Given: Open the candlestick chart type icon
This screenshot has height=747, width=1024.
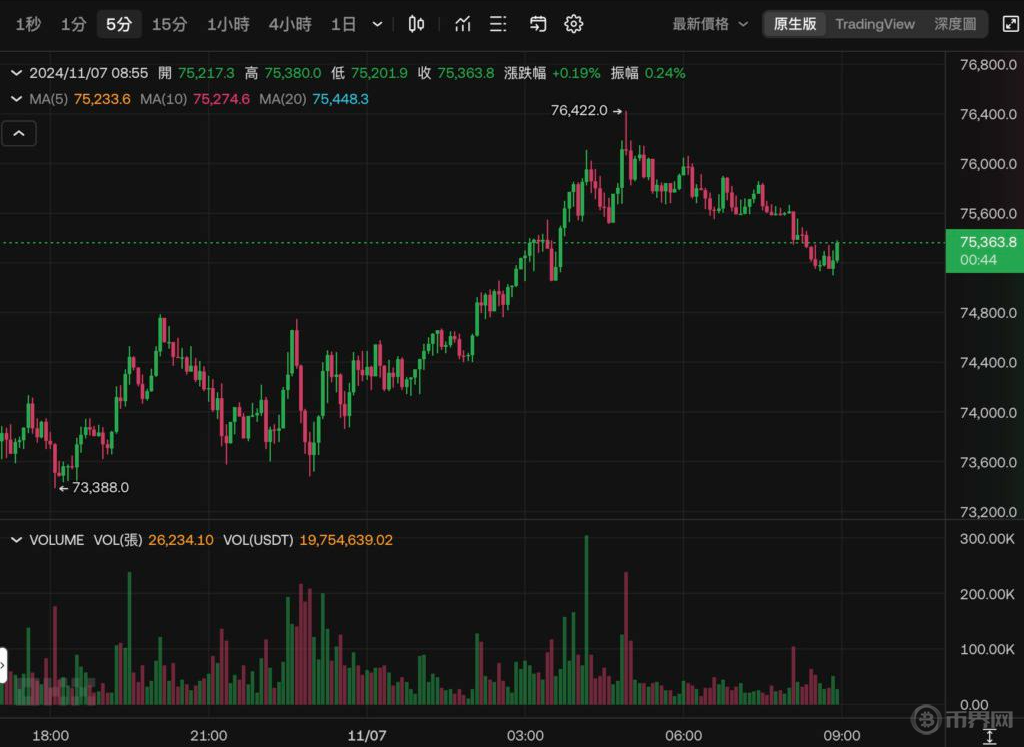Looking at the screenshot, I should tap(417, 24).
